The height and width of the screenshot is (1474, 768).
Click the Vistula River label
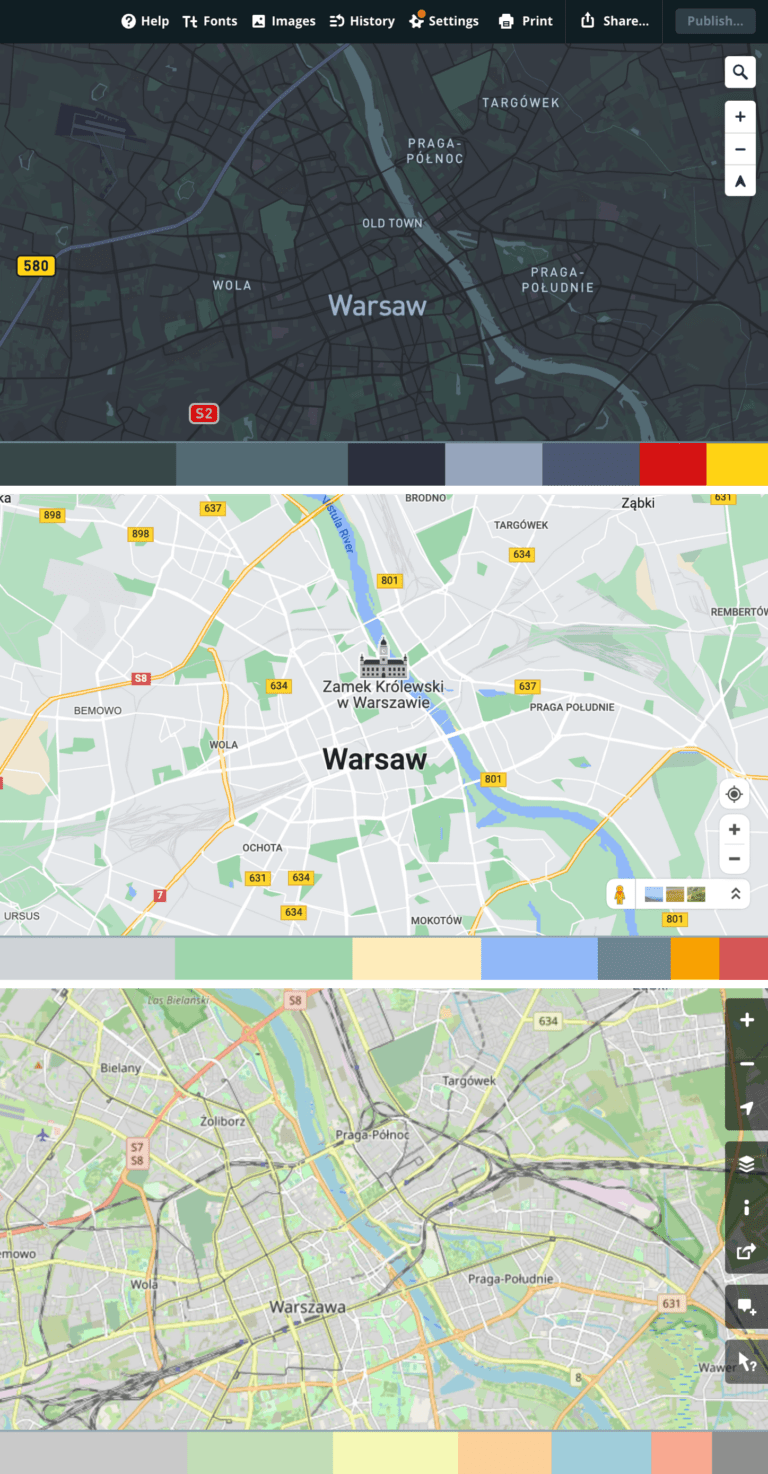340,526
